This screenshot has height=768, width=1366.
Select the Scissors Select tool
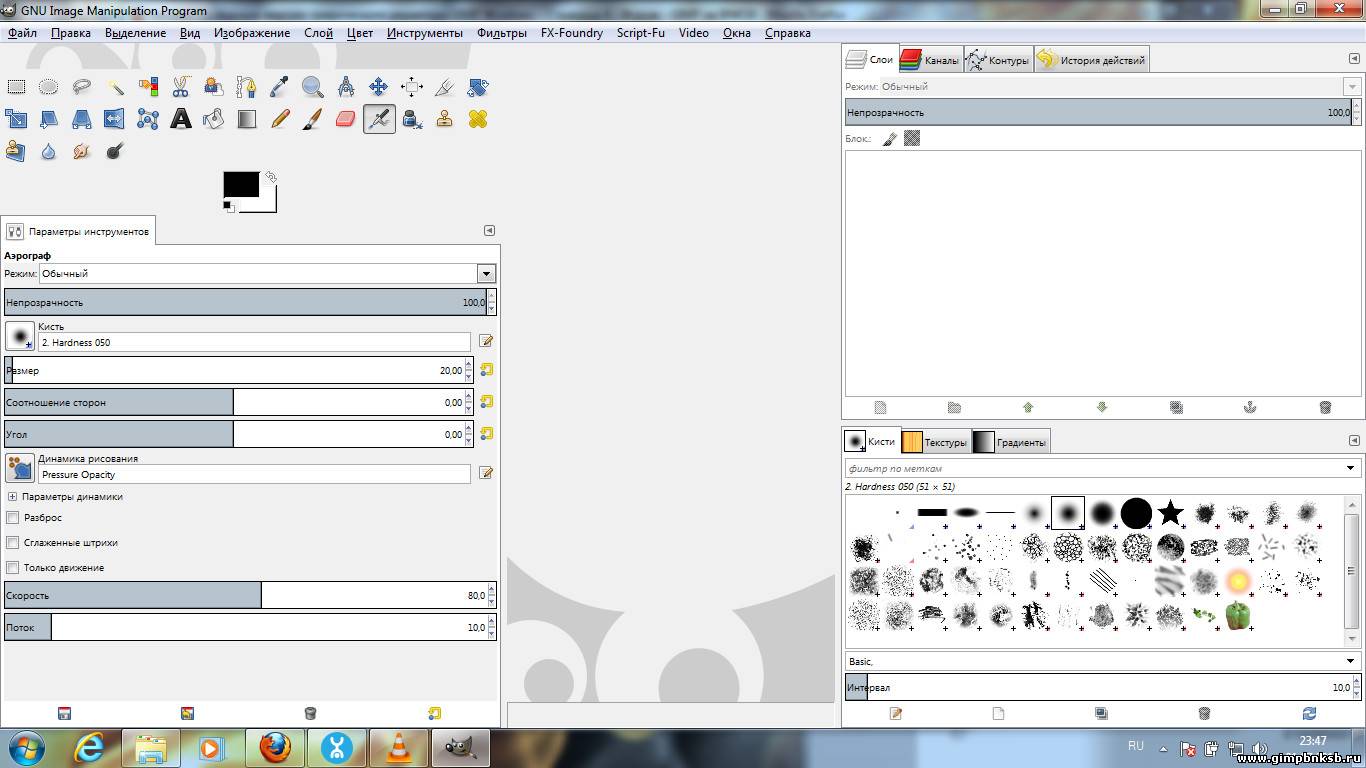coord(181,87)
